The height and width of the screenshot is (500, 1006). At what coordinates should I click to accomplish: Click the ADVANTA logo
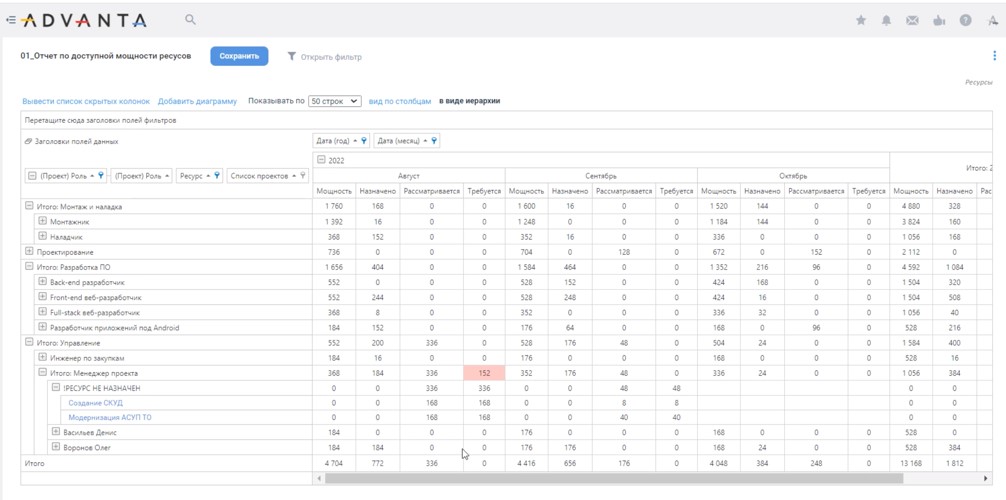click(x=83, y=21)
